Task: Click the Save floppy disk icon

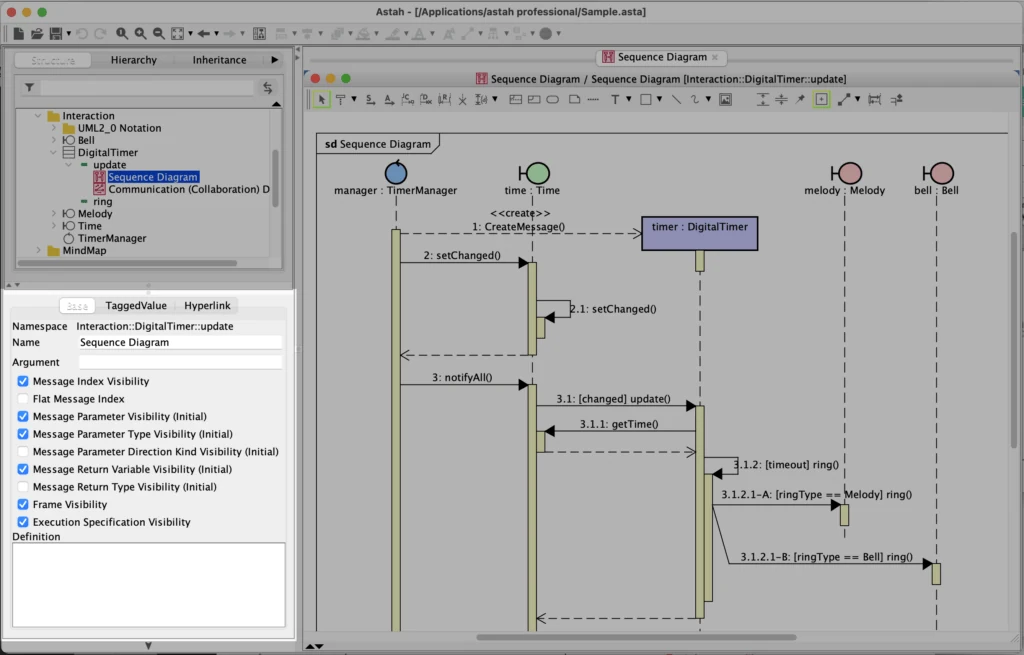Action: click(56, 33)
